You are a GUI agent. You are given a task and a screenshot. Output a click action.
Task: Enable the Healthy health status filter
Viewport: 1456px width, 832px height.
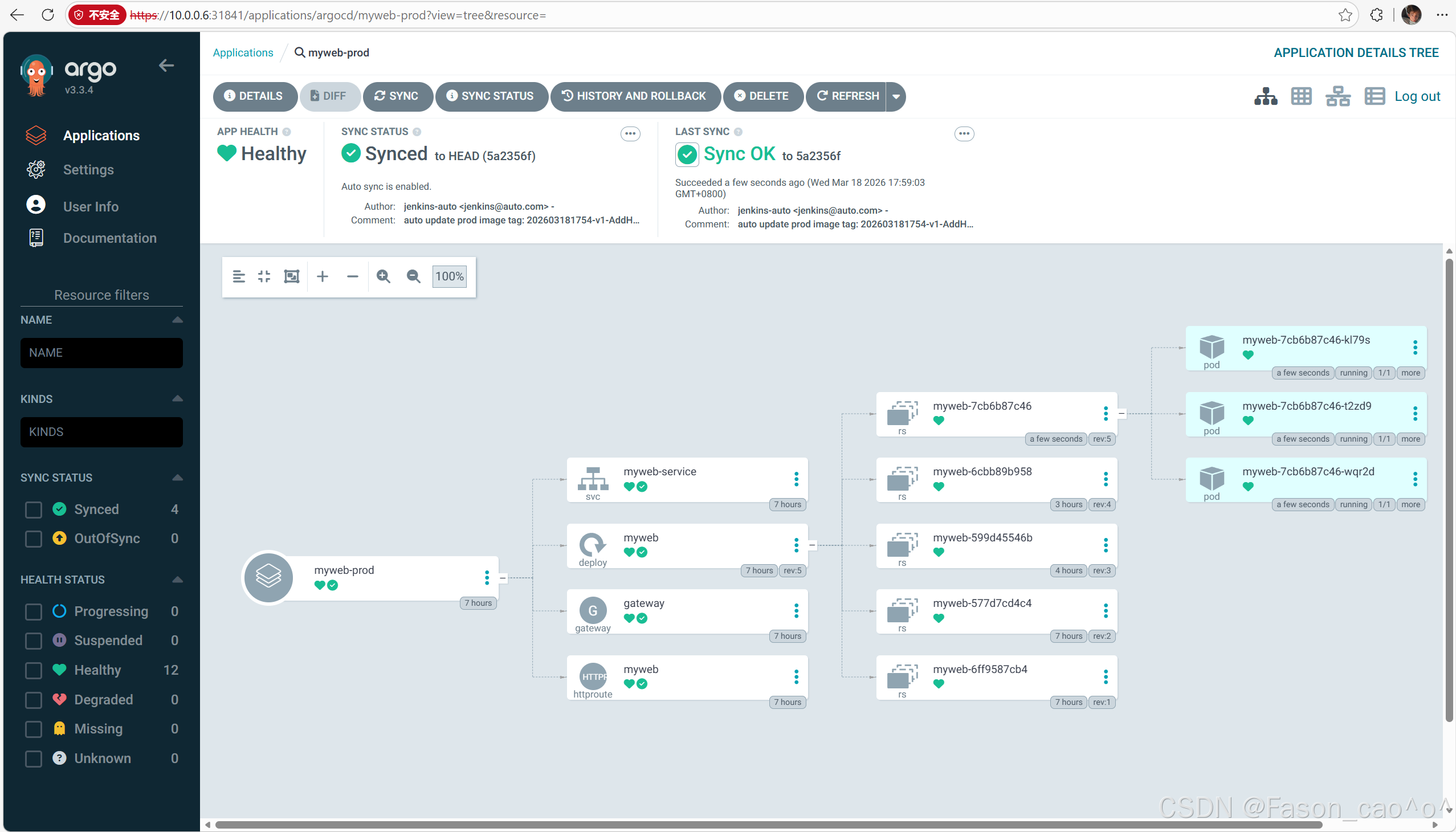34,670
